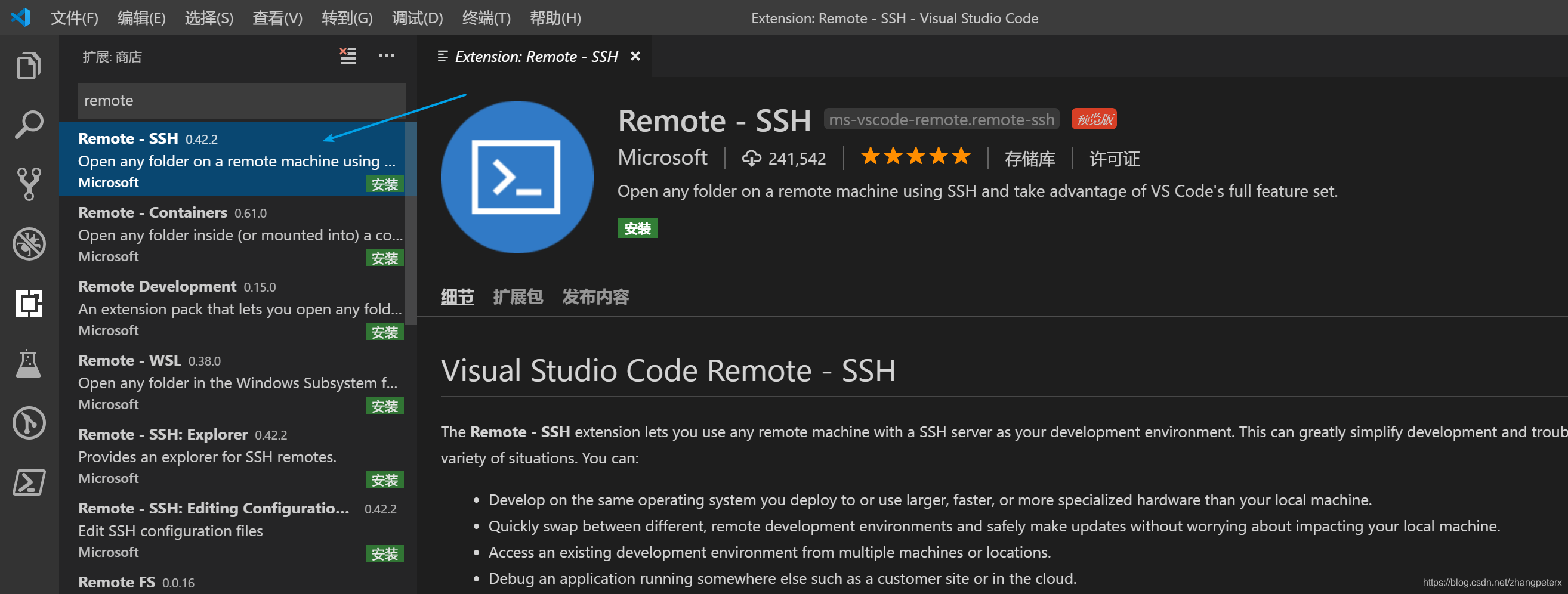Install Remote - SSH: Explorer extension
The width and height of the screenshot is (1568, 594).
point(385,480)
